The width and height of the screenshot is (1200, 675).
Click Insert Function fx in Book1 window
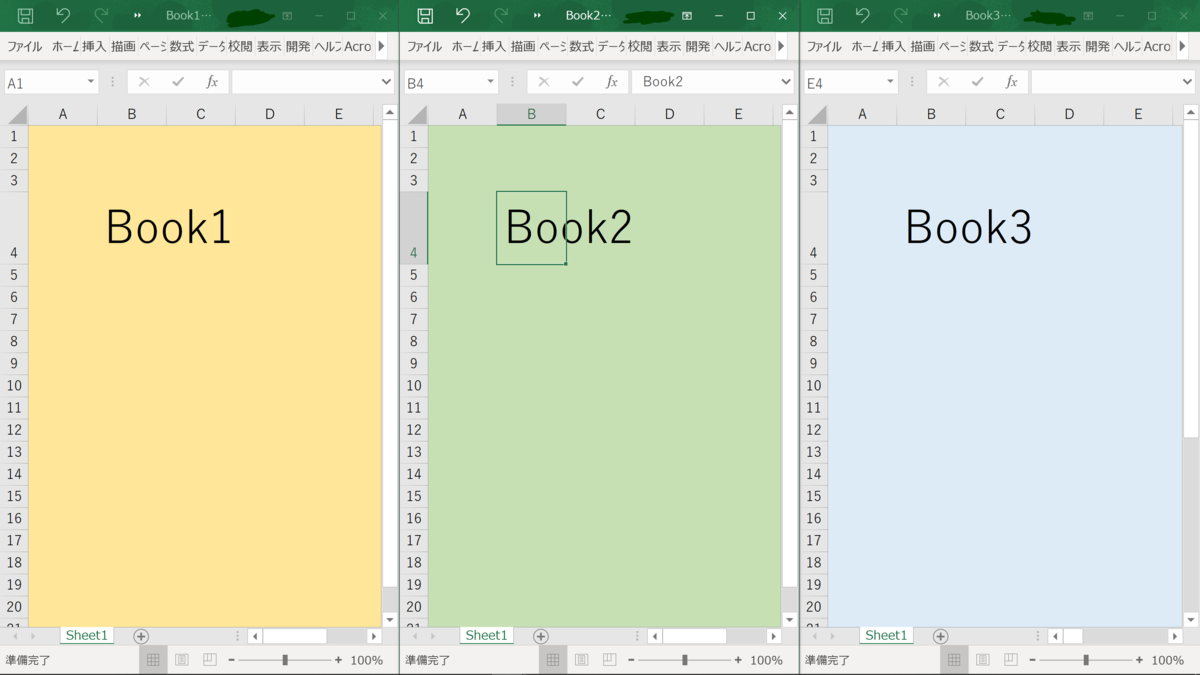coord(212,82)
